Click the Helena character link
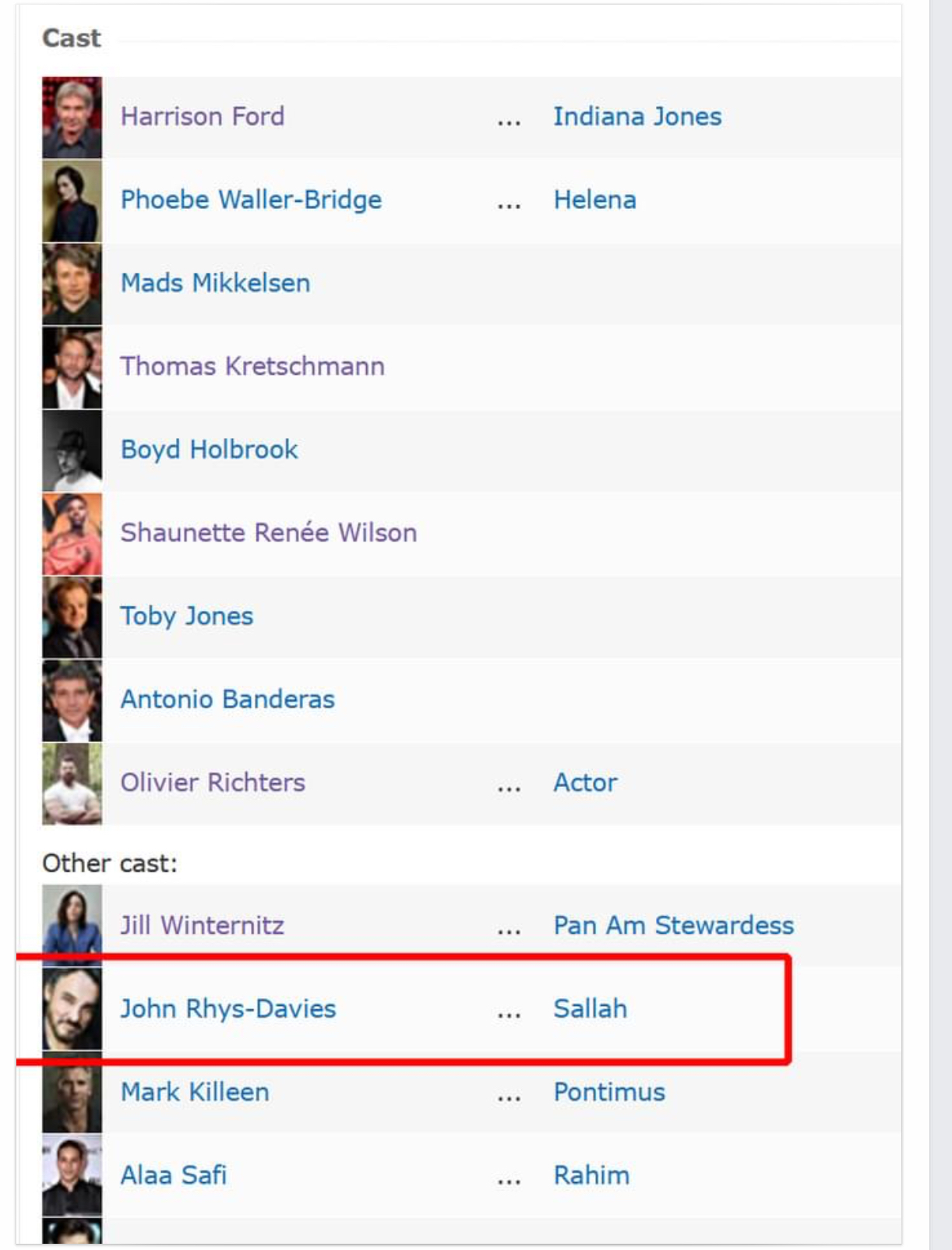This screenshot has width=952, height=1250. [594, 200]
